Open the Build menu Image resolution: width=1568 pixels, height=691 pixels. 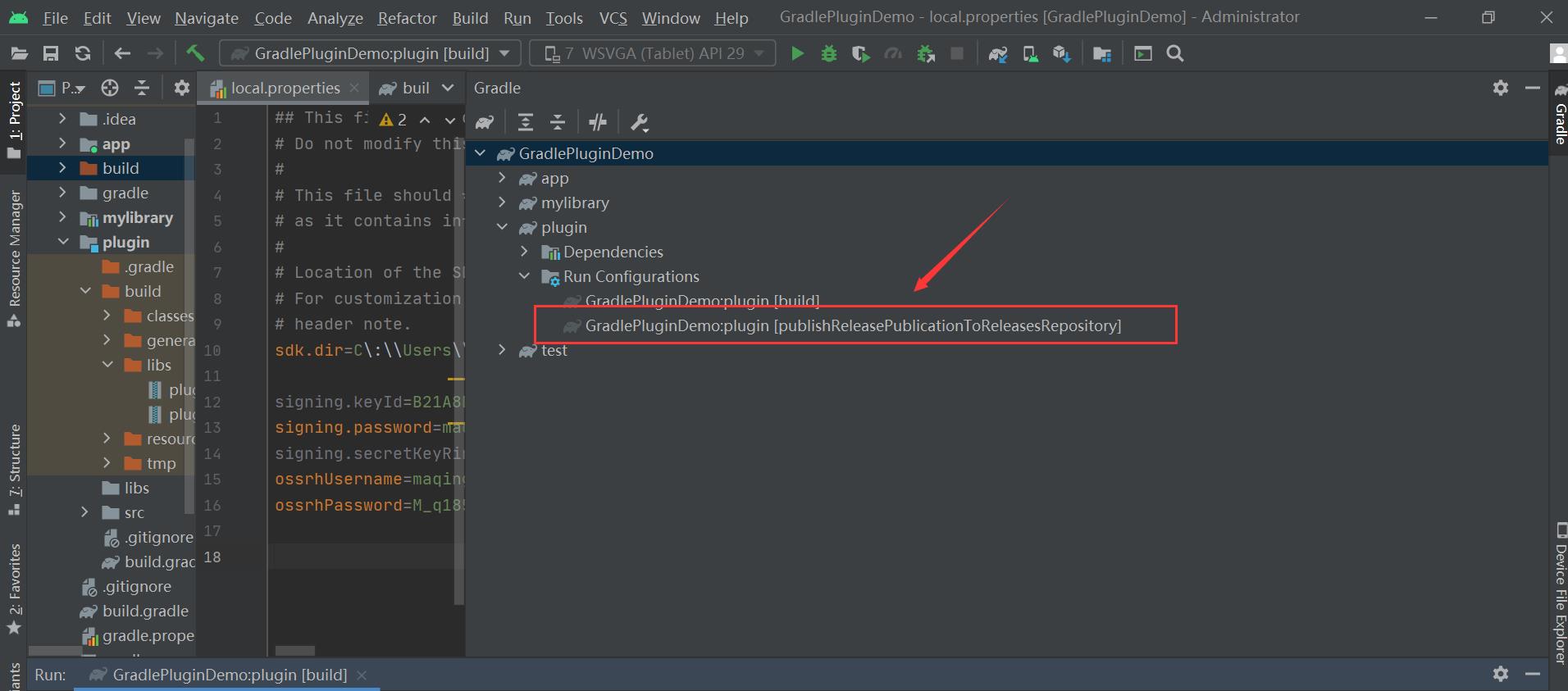click(470, 18)
